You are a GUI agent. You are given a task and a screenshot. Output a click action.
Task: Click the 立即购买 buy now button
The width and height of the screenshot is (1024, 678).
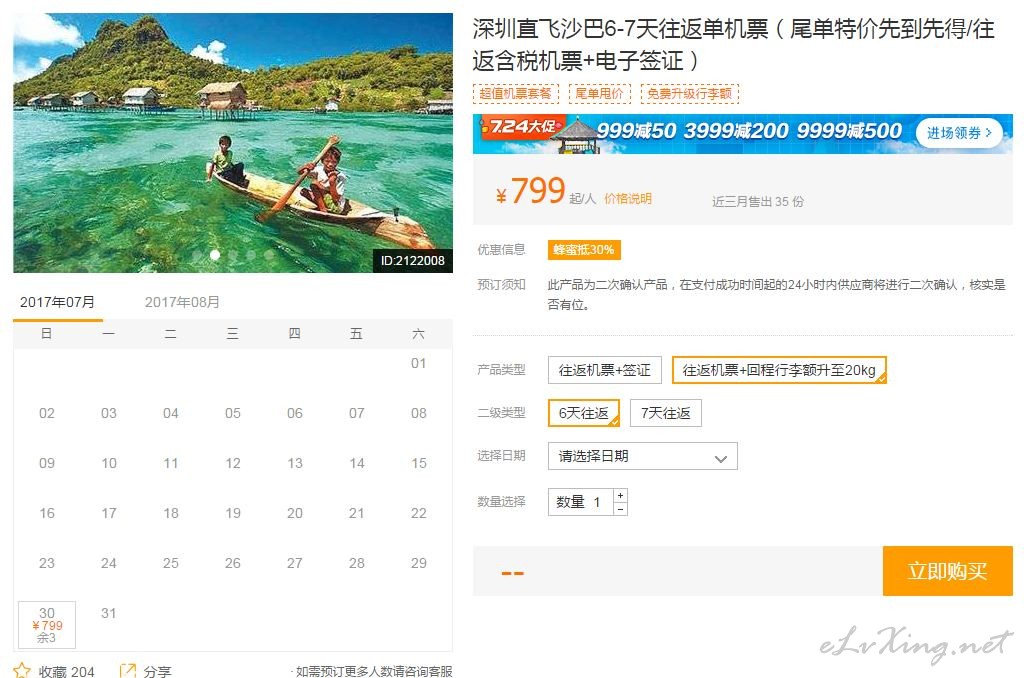click(x=948, y=571)
